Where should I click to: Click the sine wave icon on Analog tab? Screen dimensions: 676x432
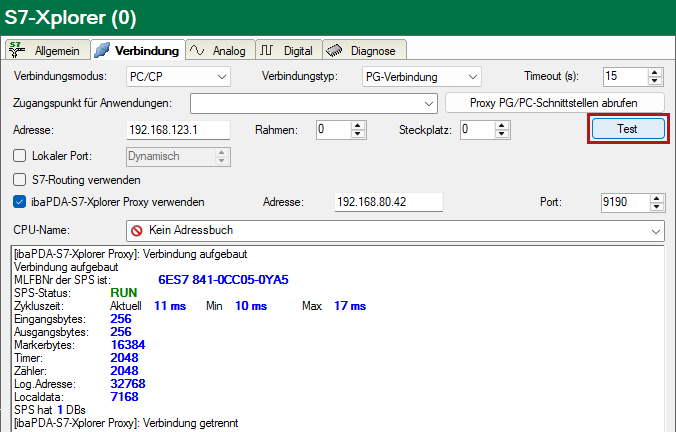[x=197, y=50]
